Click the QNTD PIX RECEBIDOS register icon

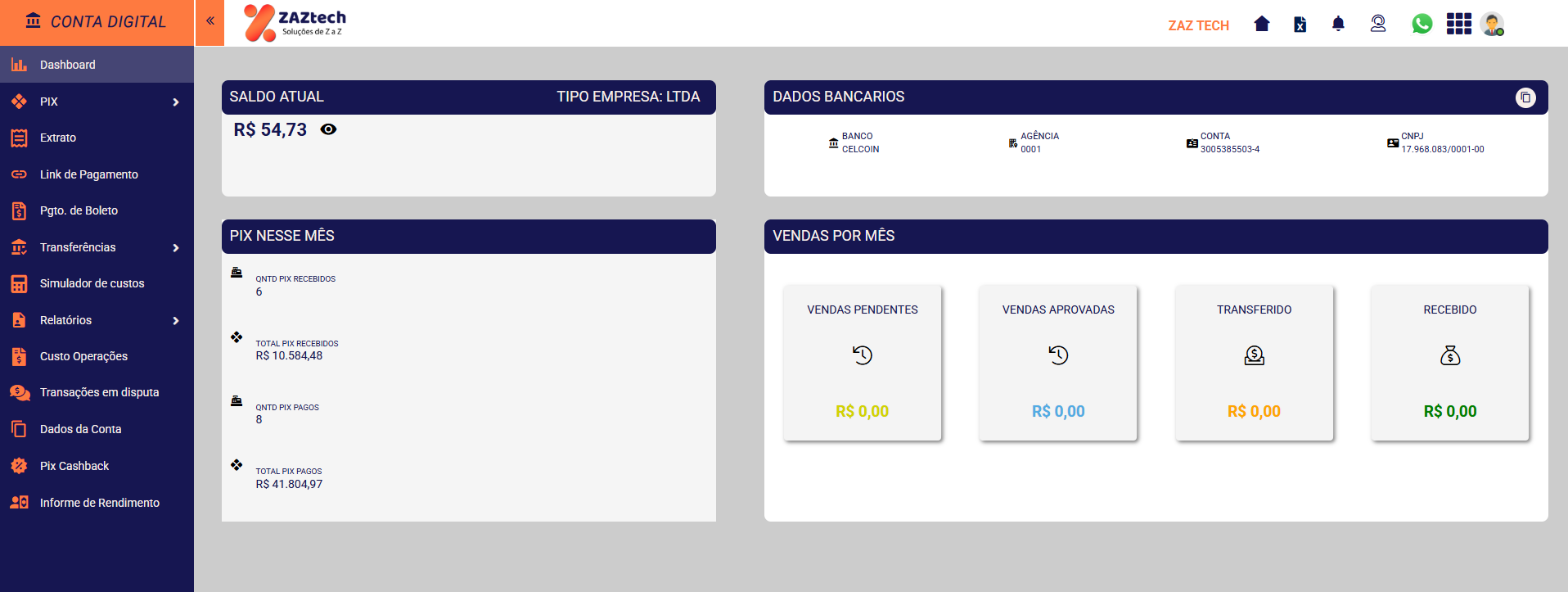point(237,273)
